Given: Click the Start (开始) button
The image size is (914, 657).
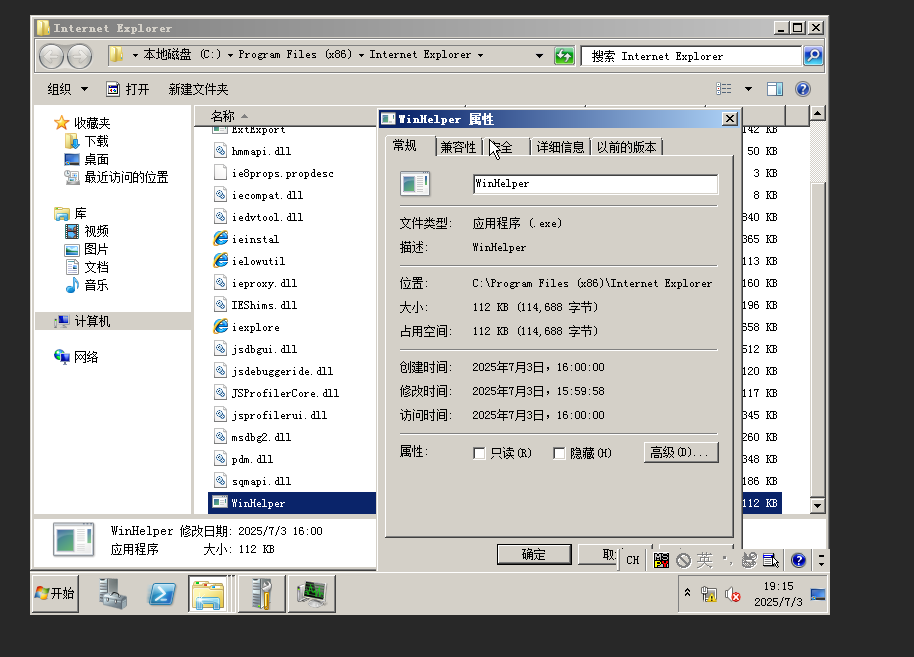Looking at the screenshot, I should (55, 593).
